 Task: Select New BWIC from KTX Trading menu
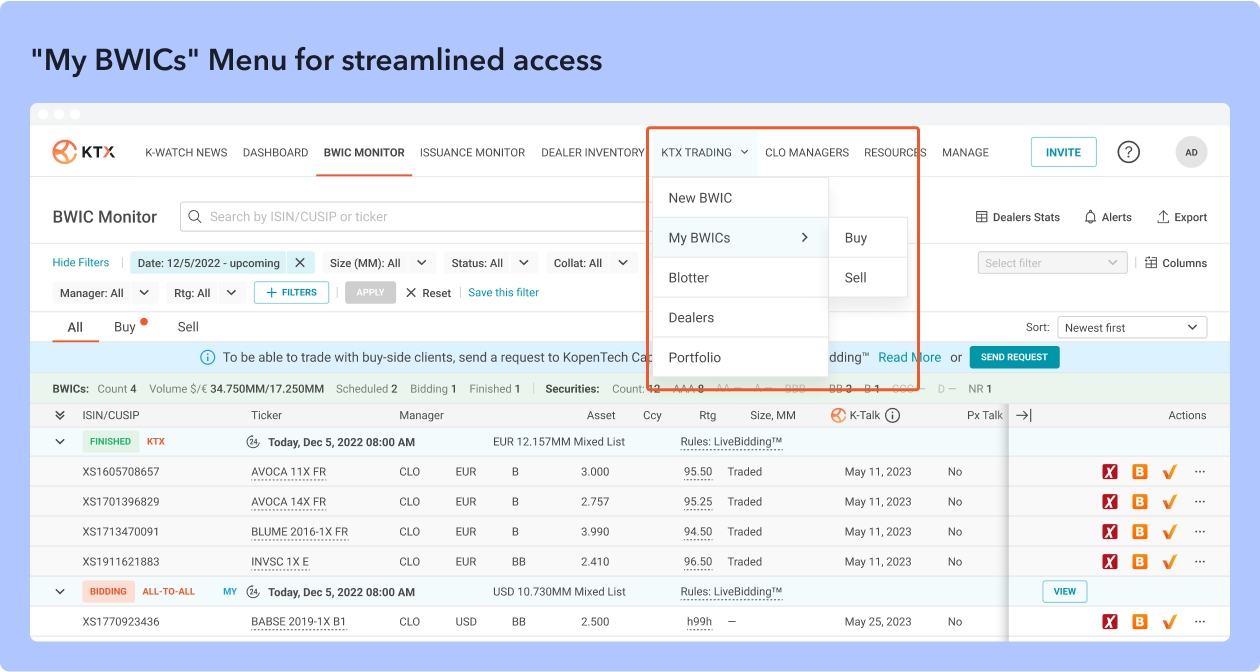tap(700, 198)
